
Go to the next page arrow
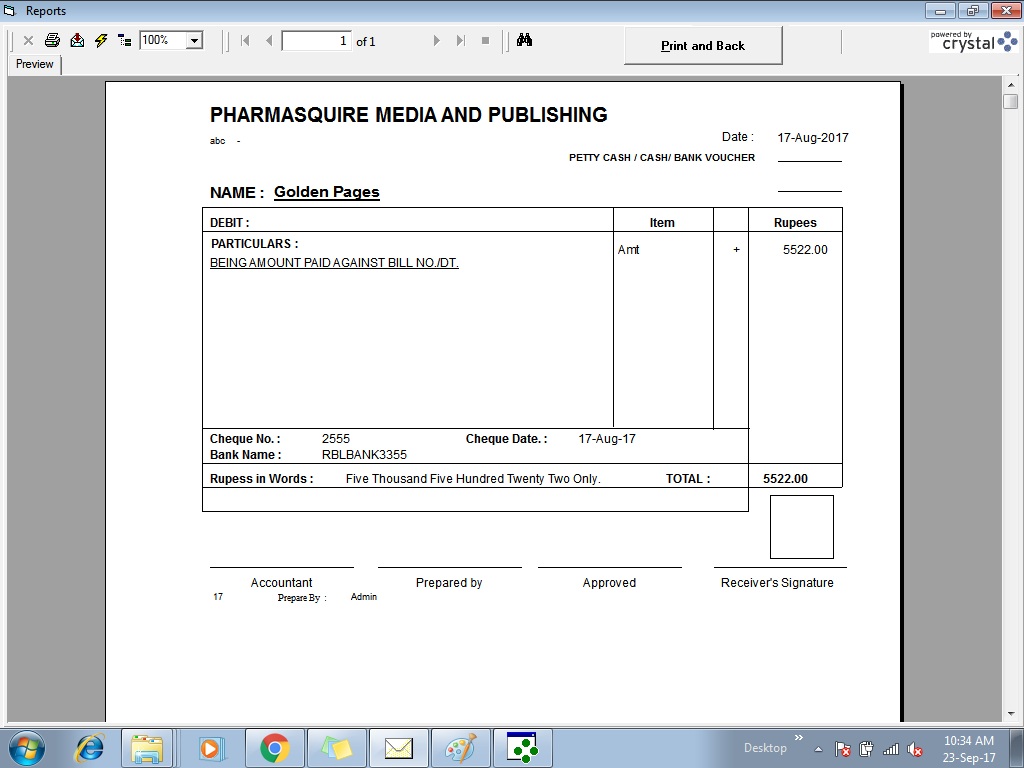point(436,41)
